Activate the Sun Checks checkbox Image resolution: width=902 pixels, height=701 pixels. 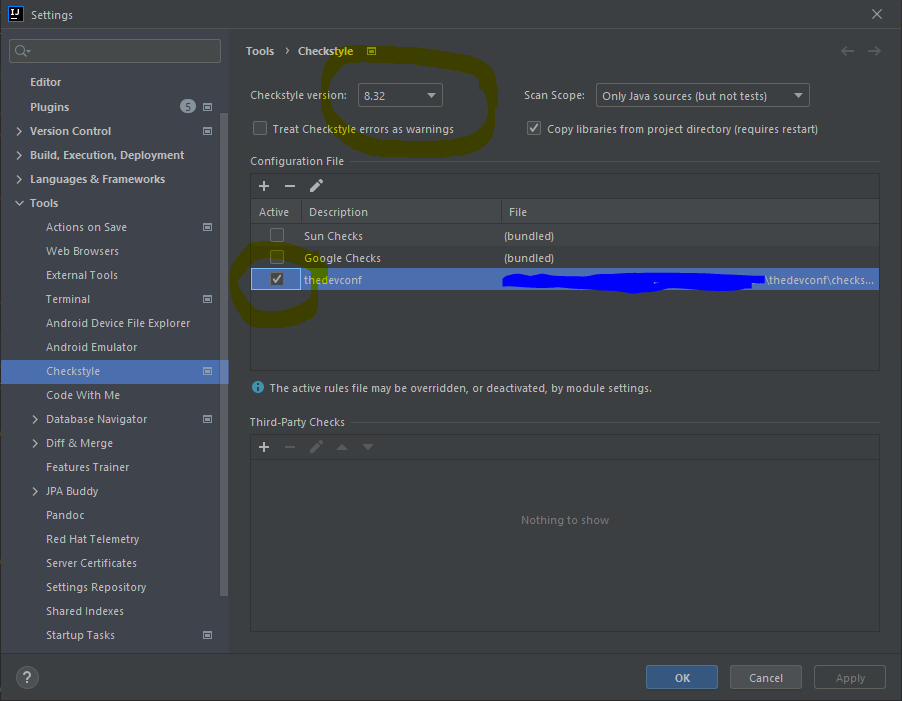pos(277,235)
